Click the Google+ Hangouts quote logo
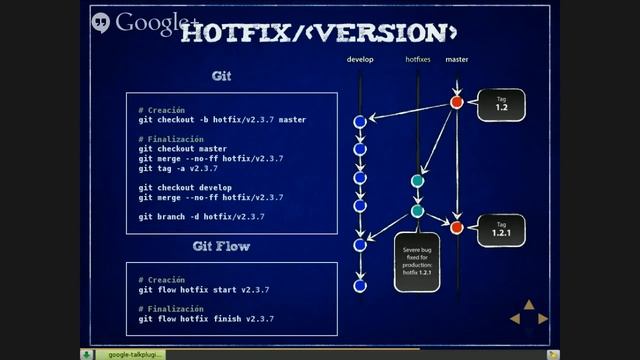This screenshot has height=360, width=640. coord(101,22)
